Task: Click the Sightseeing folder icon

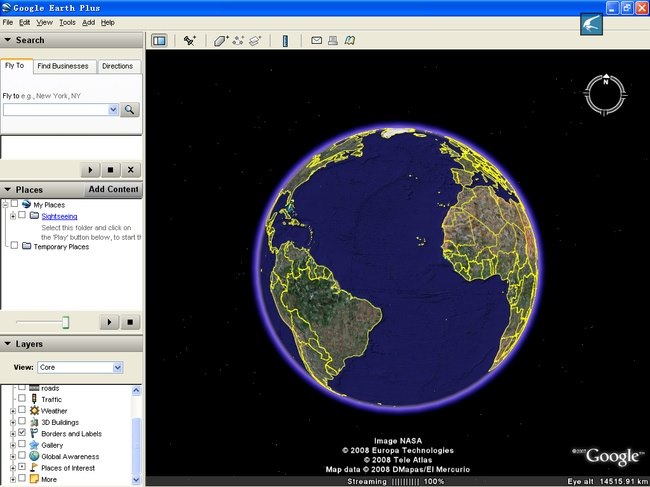Action: [34, 216]
